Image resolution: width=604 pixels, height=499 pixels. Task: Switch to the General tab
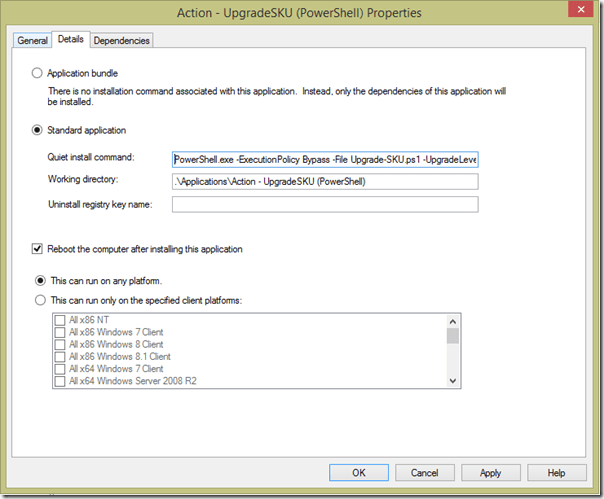(x=33, y=41)
